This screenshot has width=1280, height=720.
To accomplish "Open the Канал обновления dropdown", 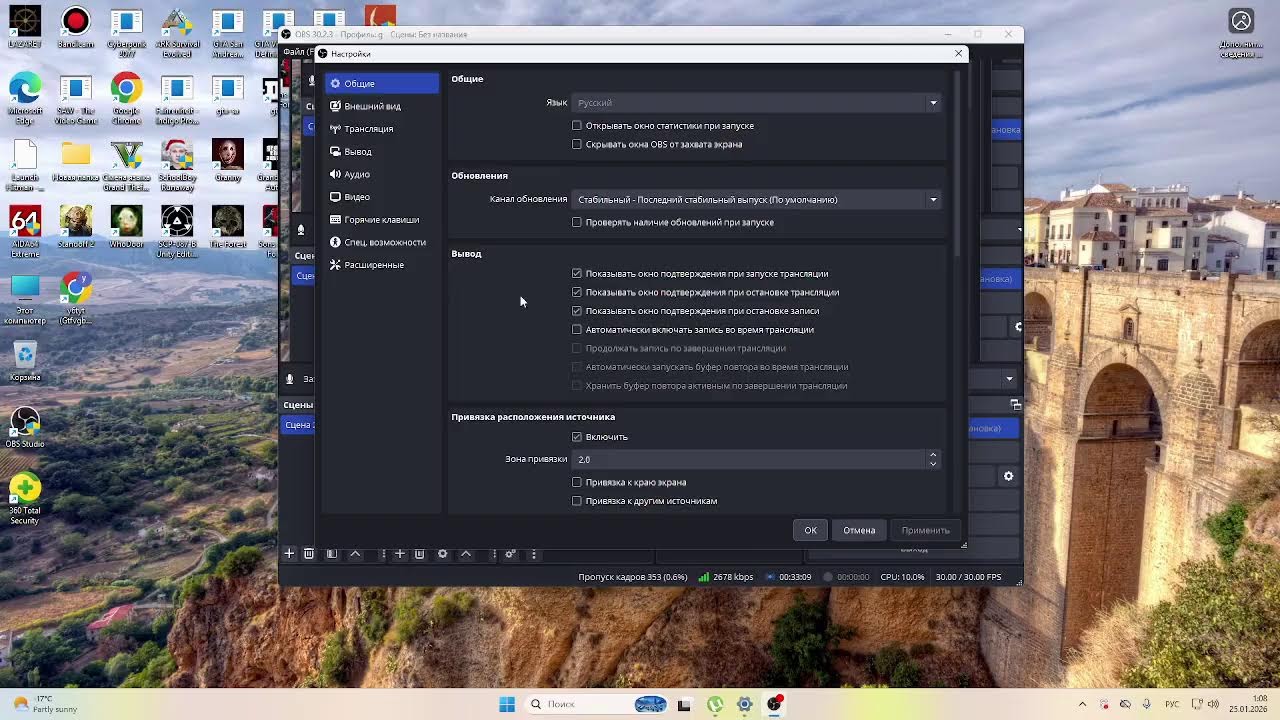I will coord(756,199).
